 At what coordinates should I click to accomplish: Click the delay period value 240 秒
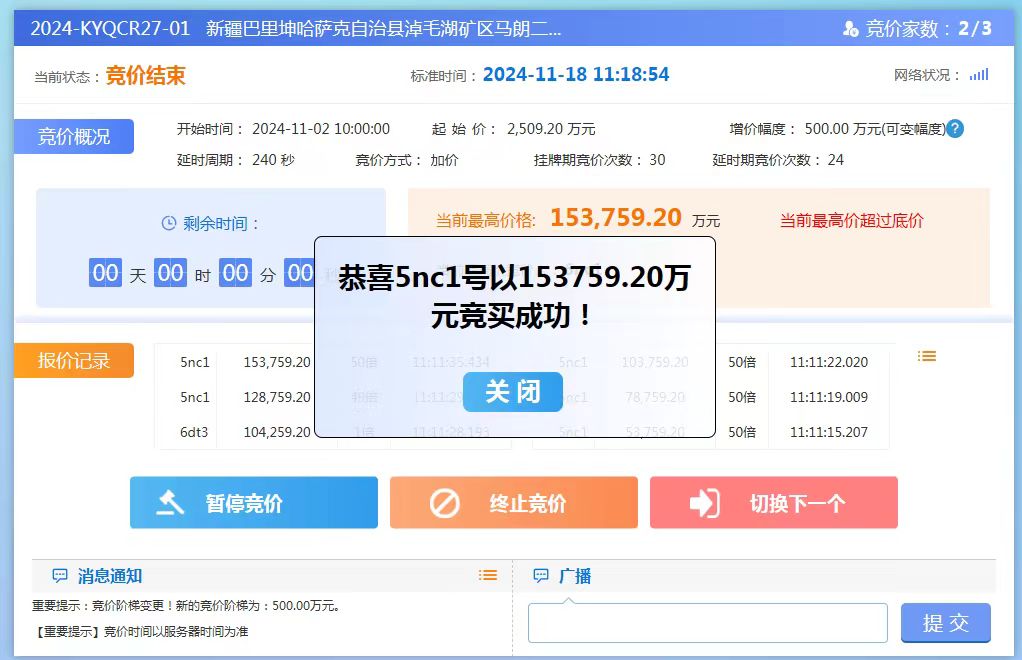click(273, 160)
